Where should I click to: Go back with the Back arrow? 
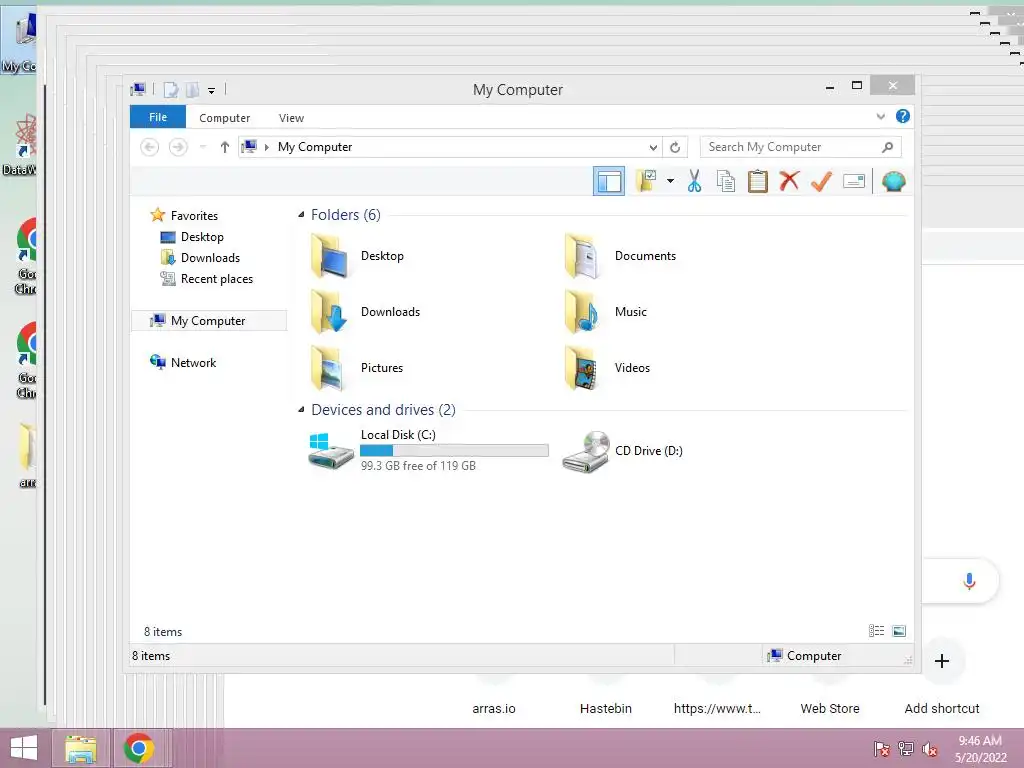(150, 147)
